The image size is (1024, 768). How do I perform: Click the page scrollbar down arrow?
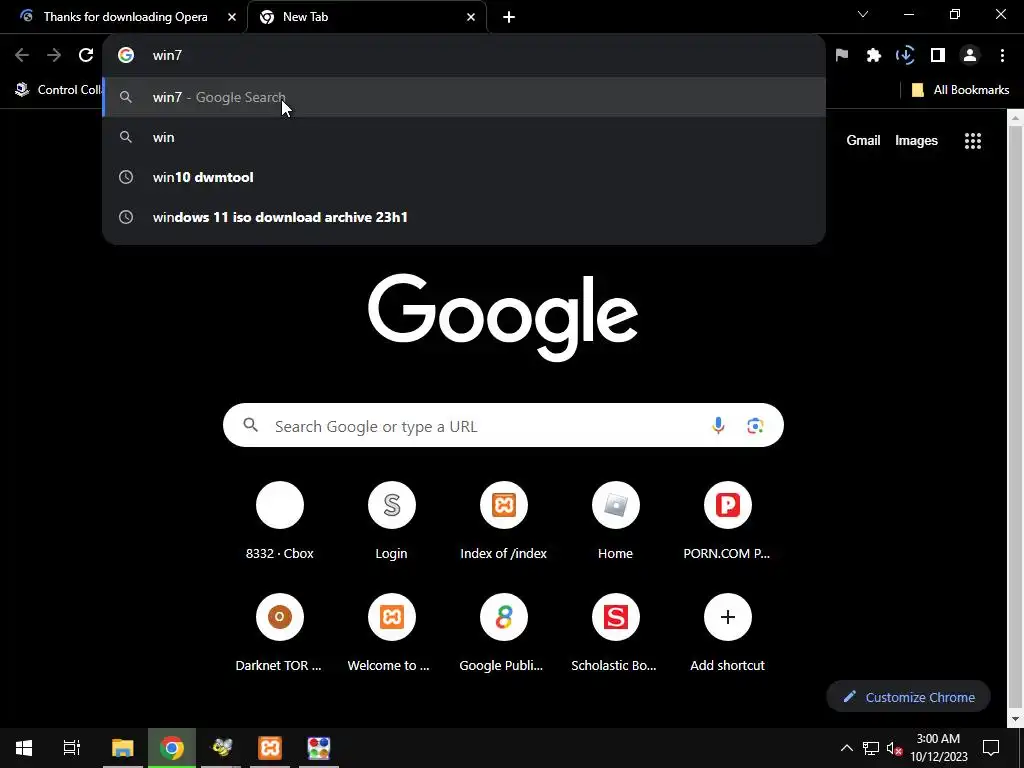(1016, 719)
